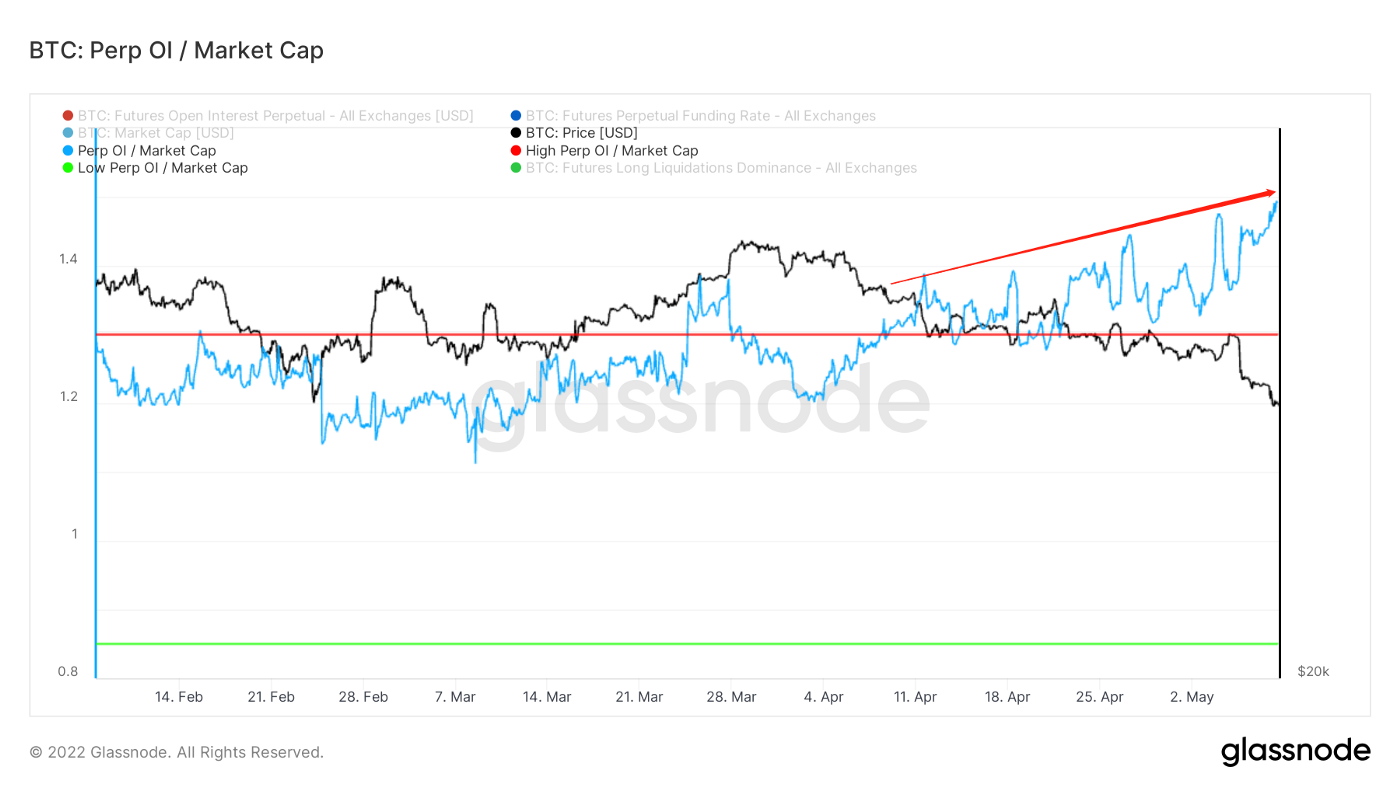Hide the High Perp OI / Market Cap series
Image resolution: width=1400 pixels, height=787 pixels.
pos(611,151)
